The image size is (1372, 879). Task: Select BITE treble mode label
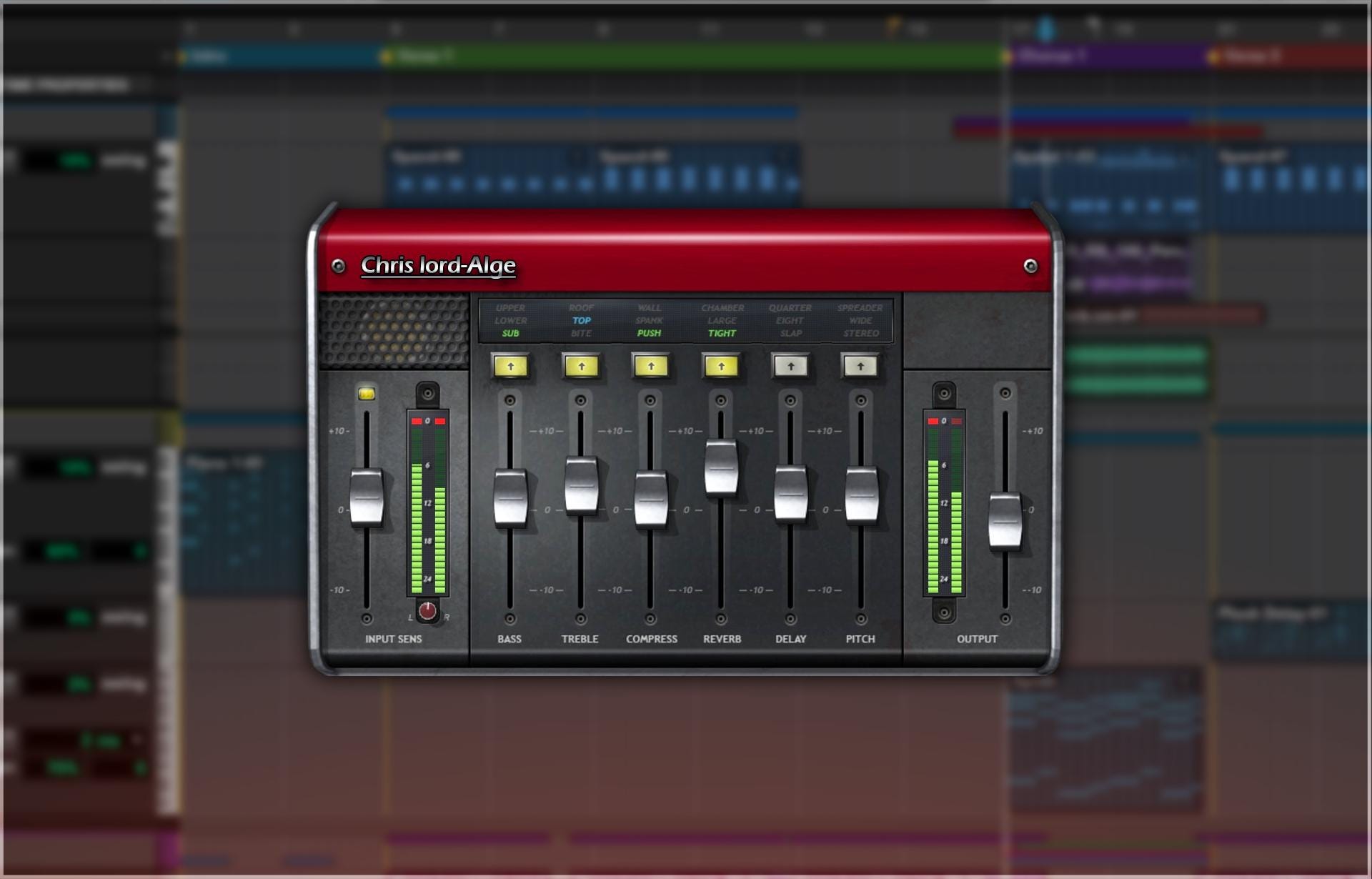[581, 333]
